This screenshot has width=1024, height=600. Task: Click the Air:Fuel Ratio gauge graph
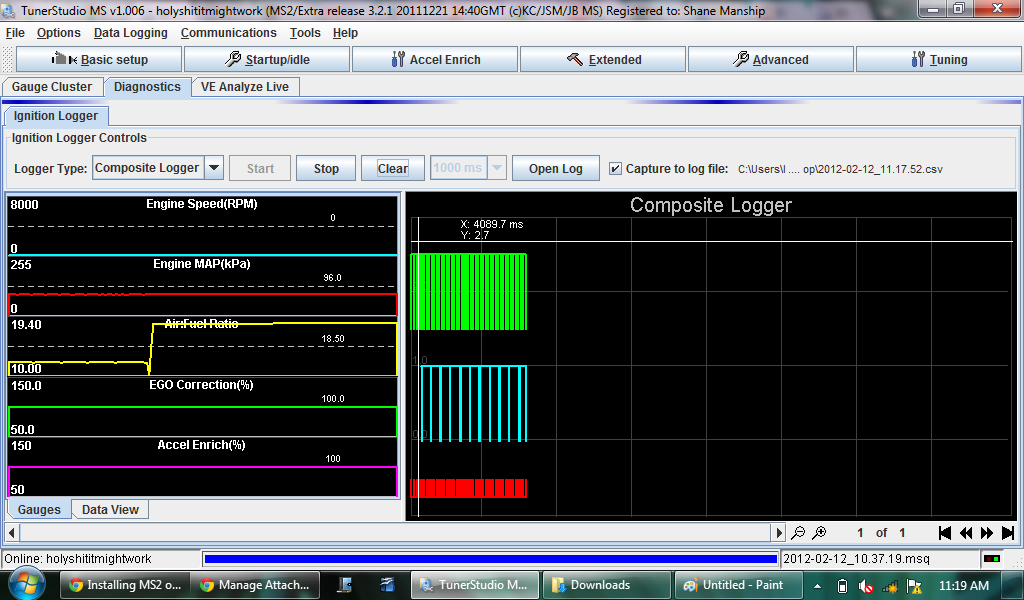point(202,347)
